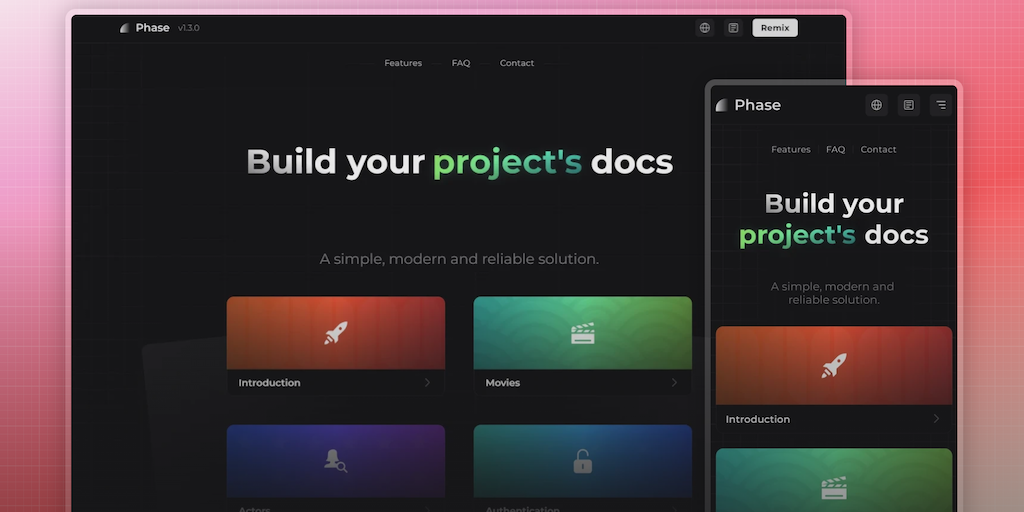Open the globe language icon in mobile header
The image size is (1024, 512).
pos(876,105)
